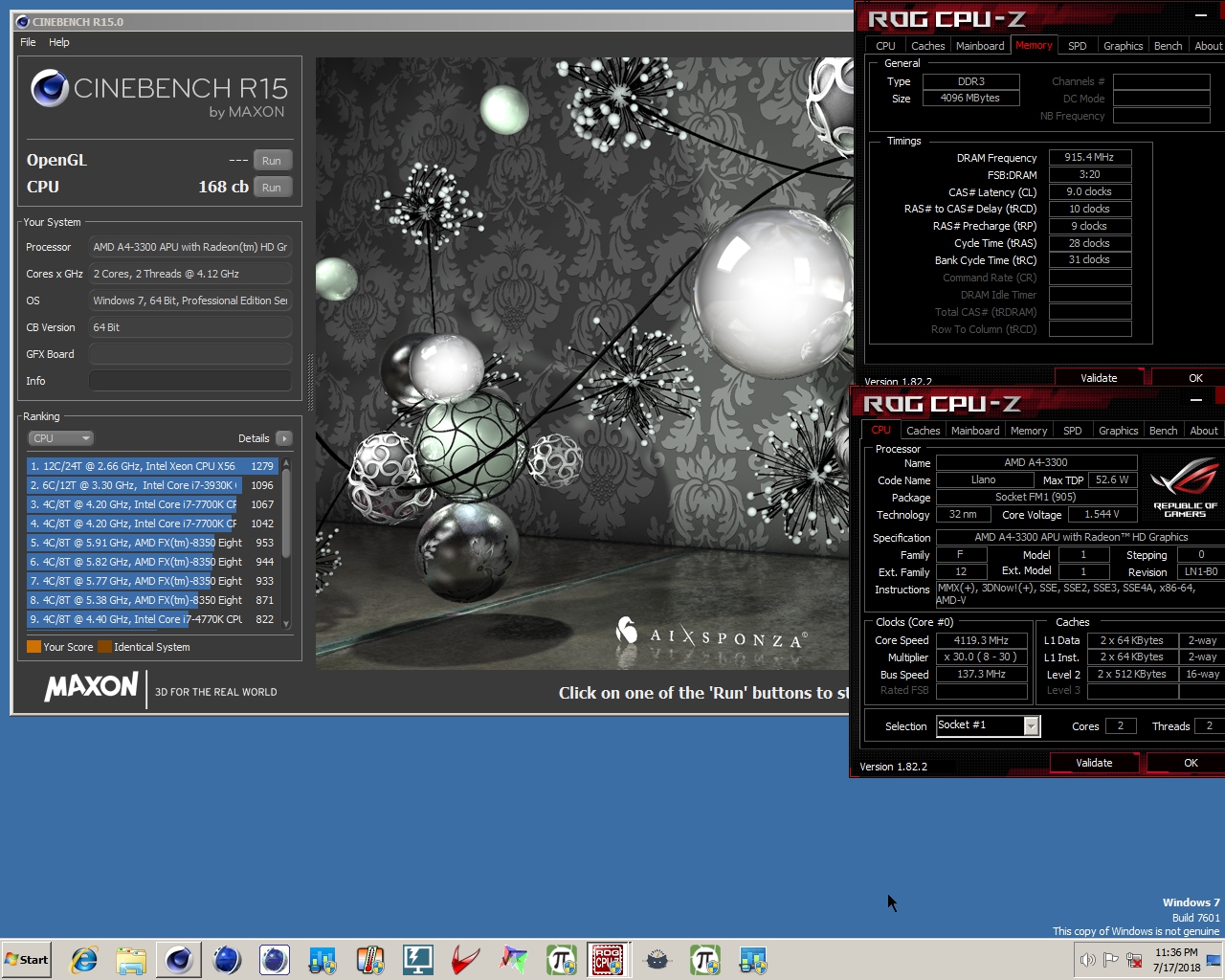Click the network tray icon with red X
Screen dimensions: 1225x980
pyautogui.click(x=1134, y=959)
